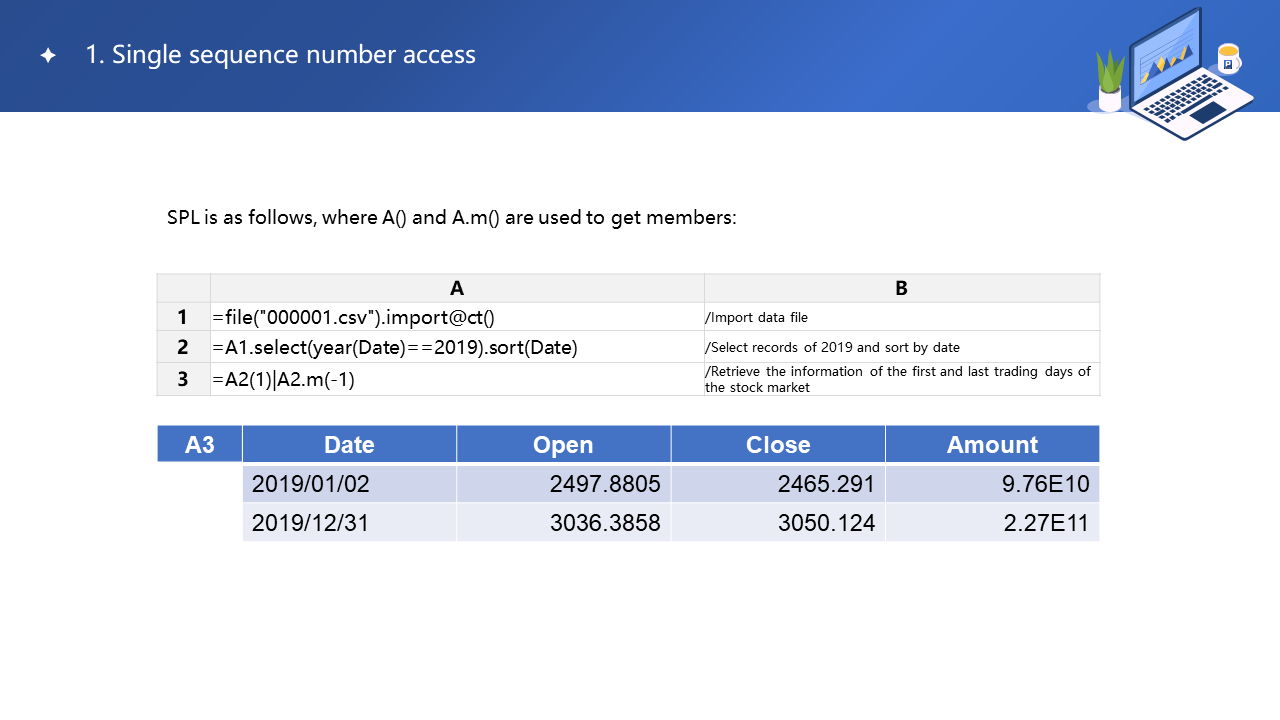Select the title "1. Single sequence number access"

point(280,55)
